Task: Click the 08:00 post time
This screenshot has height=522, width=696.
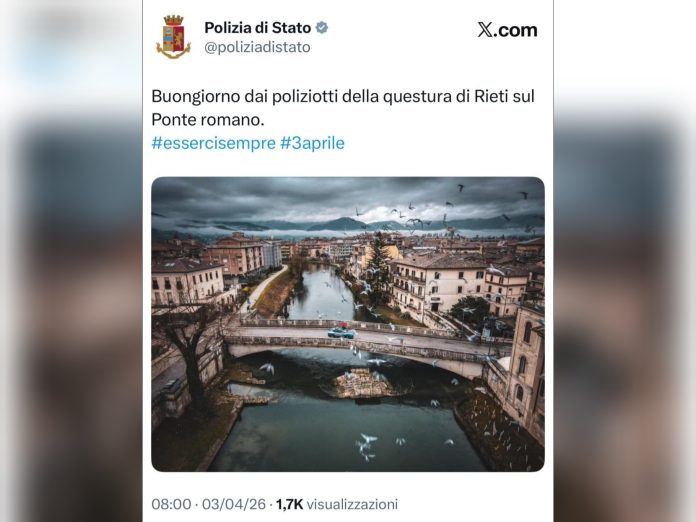Action: (x=169, y=504)
